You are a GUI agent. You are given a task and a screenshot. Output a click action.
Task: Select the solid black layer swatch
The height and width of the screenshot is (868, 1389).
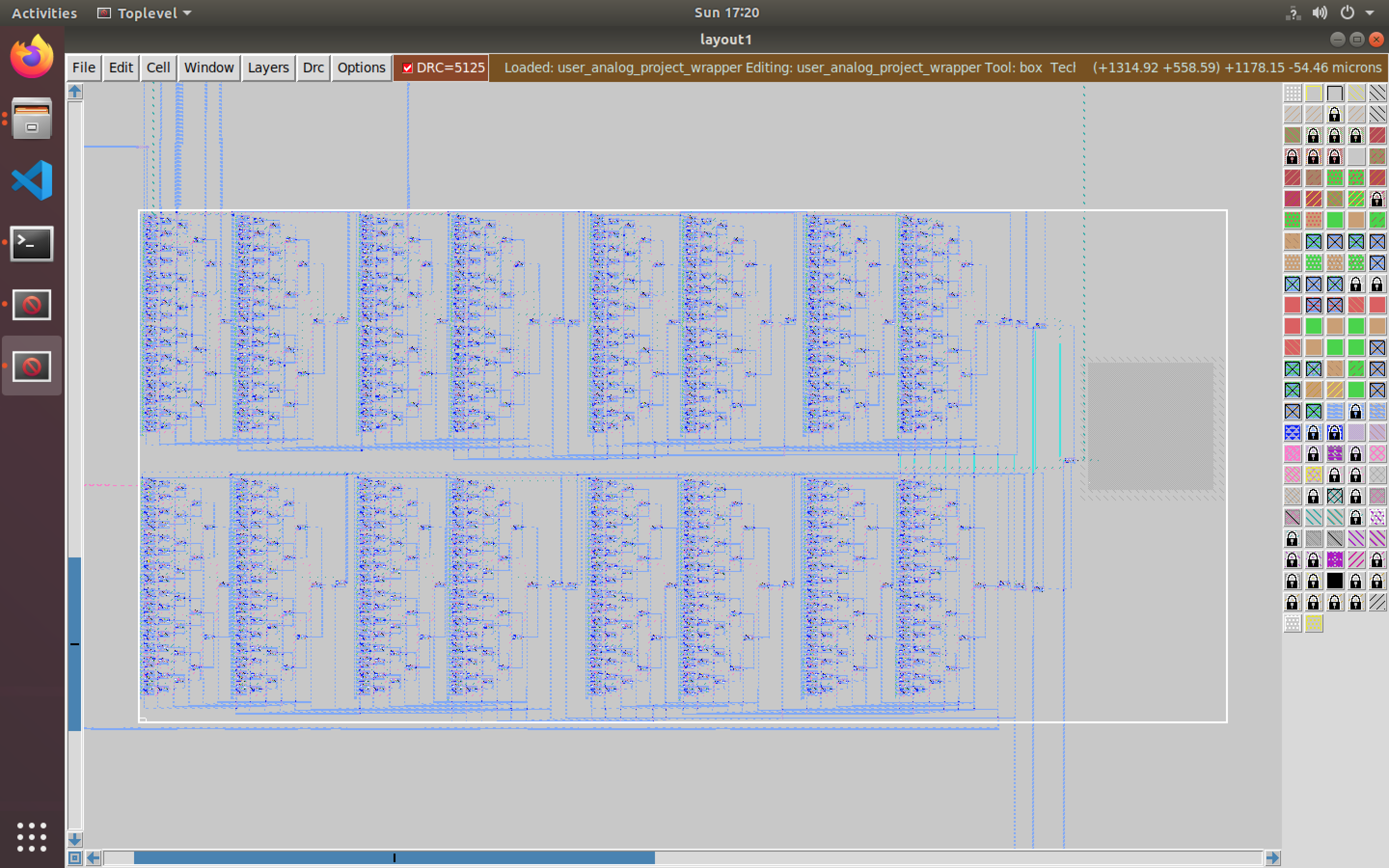[1335, 581]
